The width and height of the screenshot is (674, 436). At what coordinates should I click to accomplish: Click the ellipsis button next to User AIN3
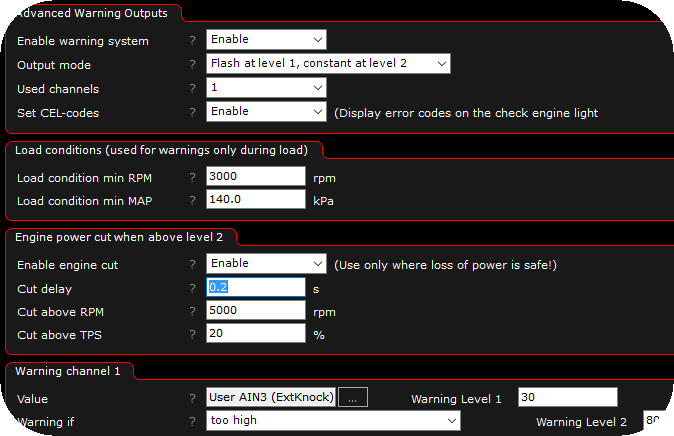[x=352, y=397]
